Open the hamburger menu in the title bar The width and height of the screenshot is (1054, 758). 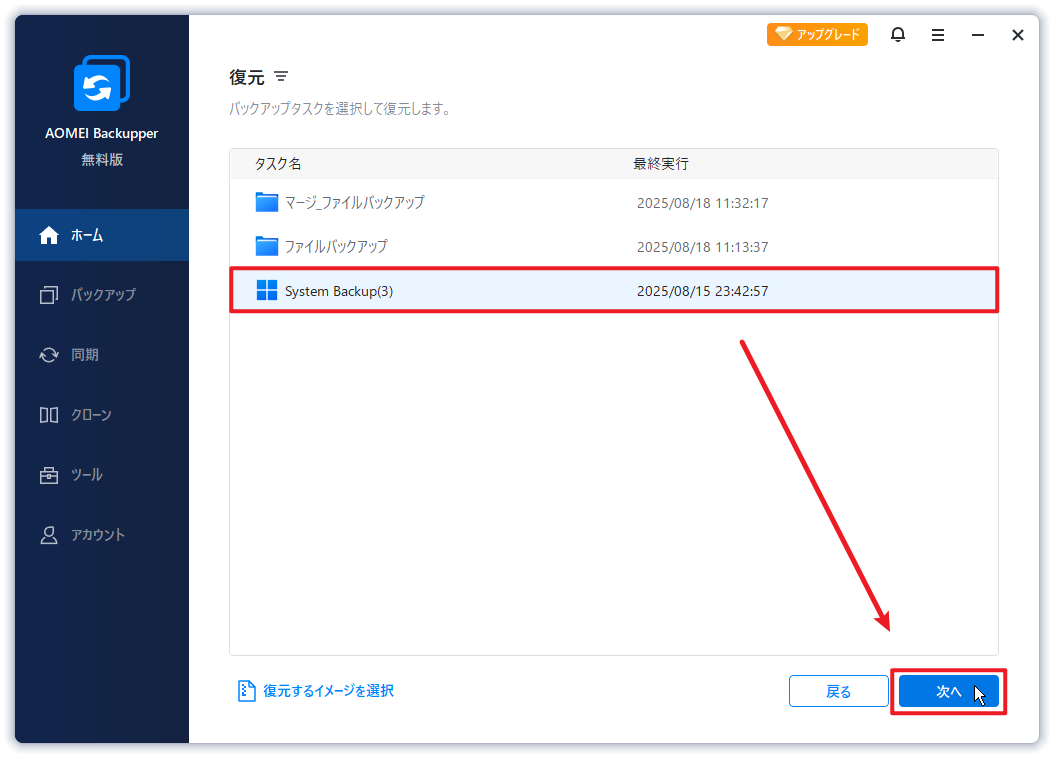938,35
